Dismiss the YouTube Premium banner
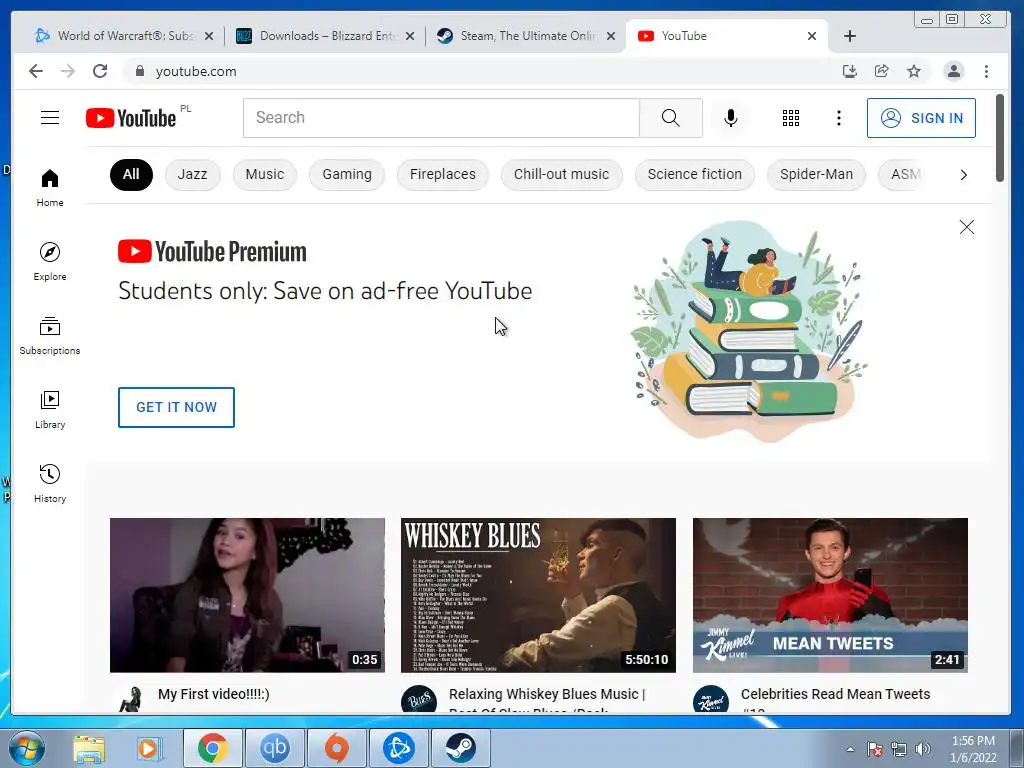Image resolution: width=1024 pixels, height=768 pixels. coord(967,227)
